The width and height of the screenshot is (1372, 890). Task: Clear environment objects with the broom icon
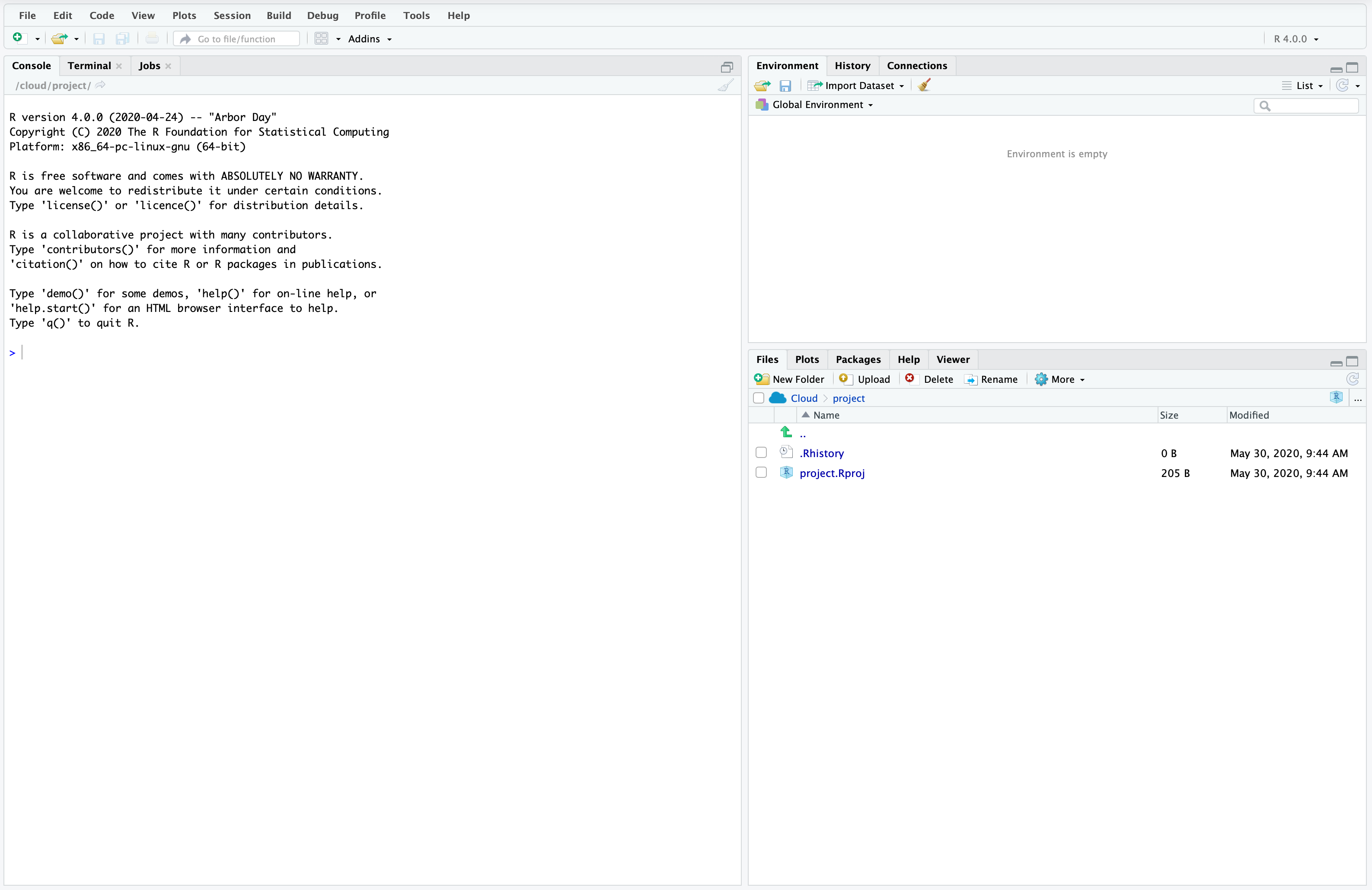924,85
